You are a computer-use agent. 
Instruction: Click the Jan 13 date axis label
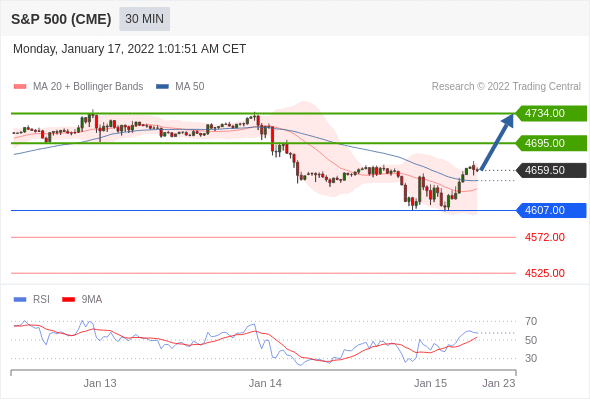(x=100, y=383)
